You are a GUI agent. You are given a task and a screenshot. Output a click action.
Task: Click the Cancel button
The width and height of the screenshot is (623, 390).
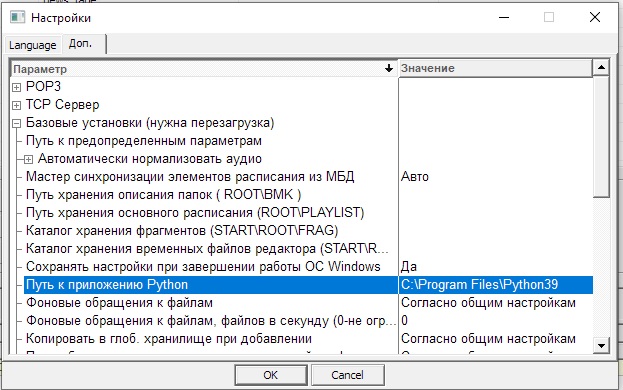[348, 375]
